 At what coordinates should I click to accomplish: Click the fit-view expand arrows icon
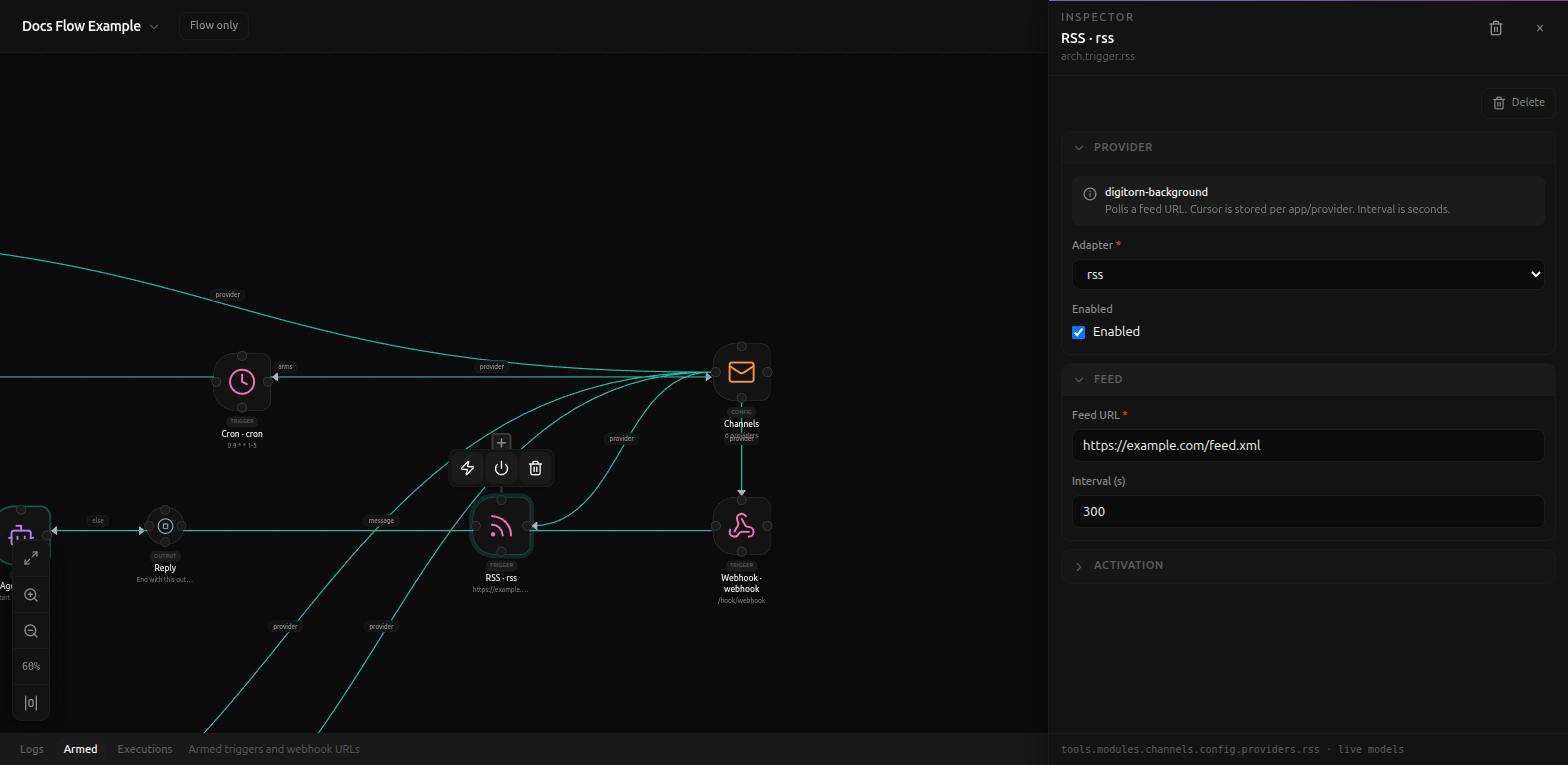click(x=31, y=558)
